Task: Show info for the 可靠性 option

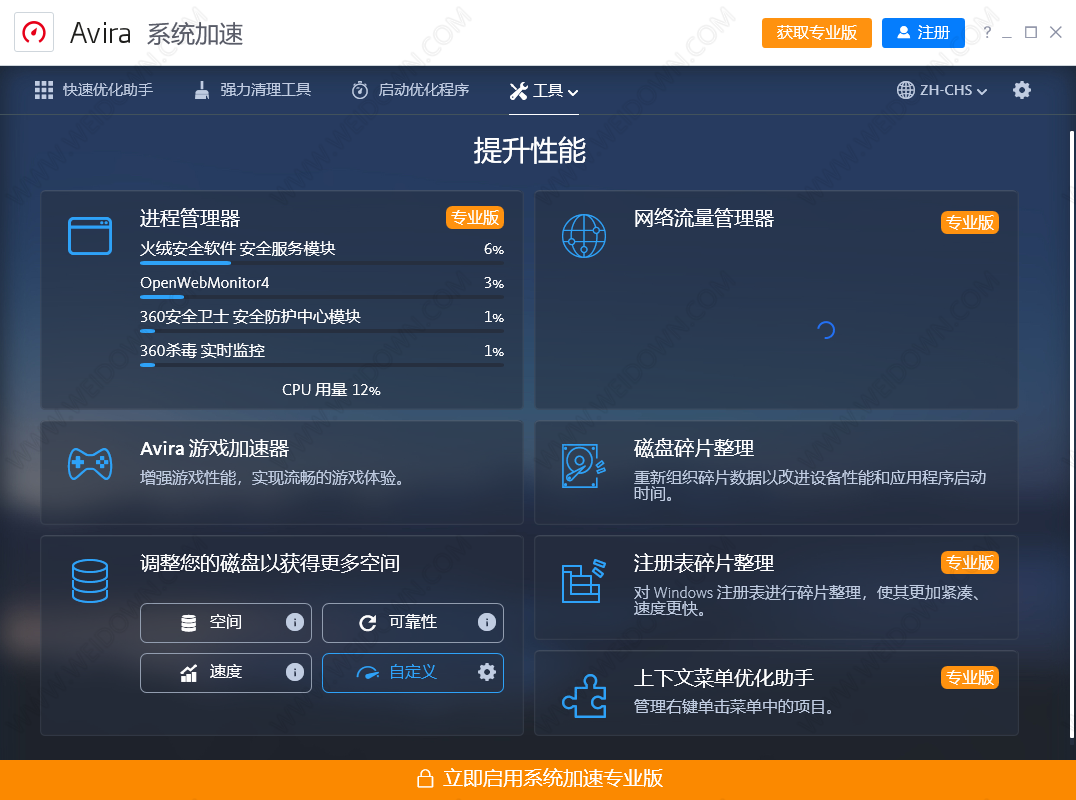Action: [x=487, y=622]
